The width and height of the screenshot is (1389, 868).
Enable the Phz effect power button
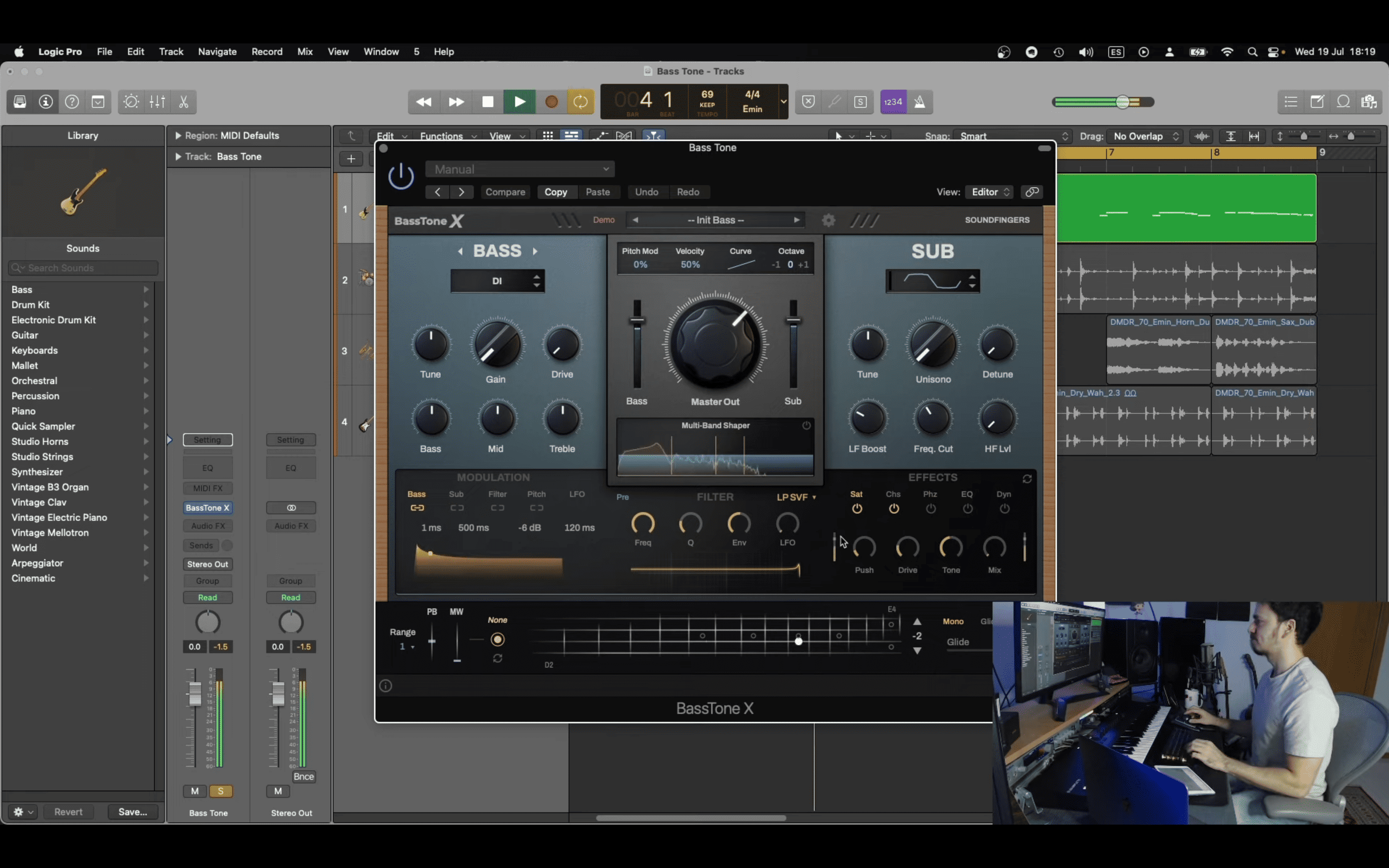pyautogui.click(x=930, y=509)
